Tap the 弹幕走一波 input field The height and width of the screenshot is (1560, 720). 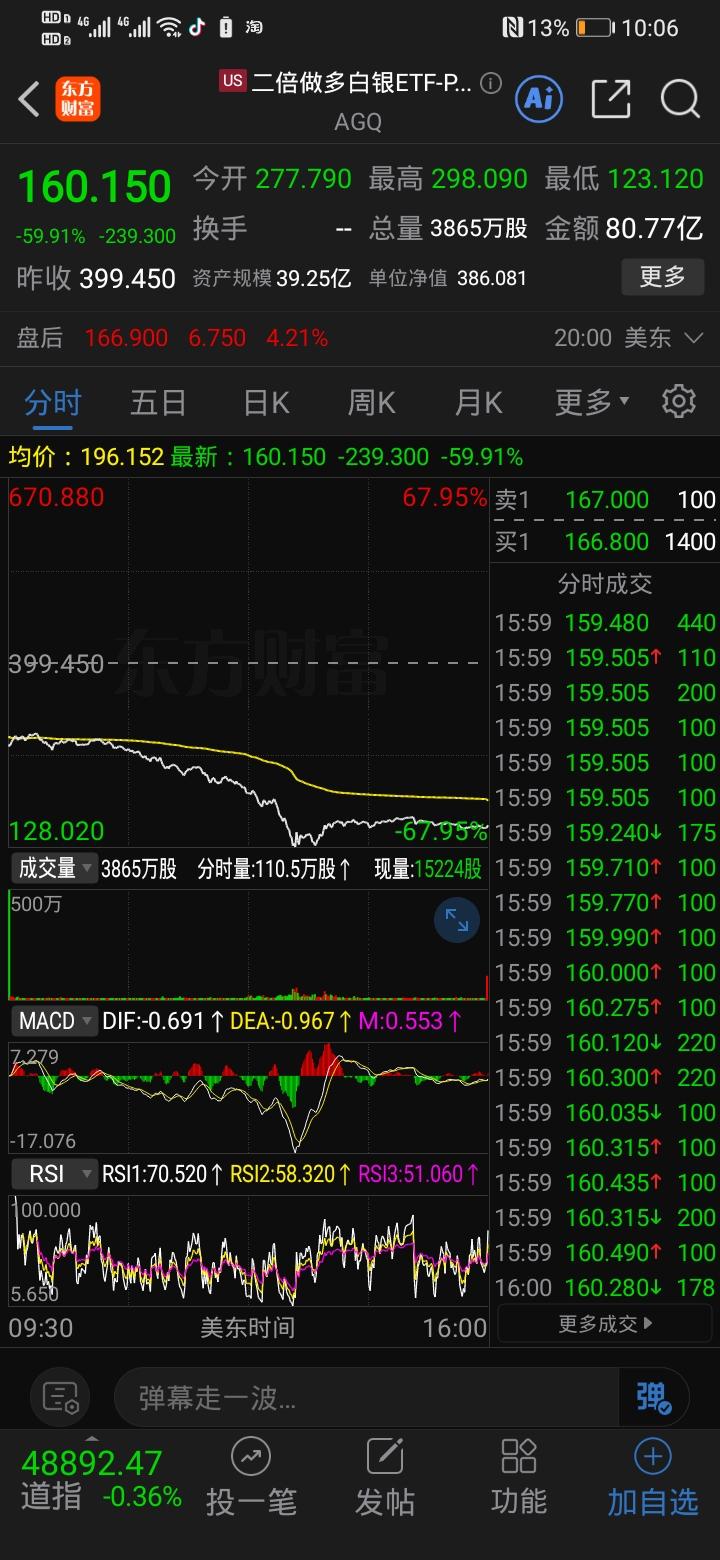coord(366,1396)
